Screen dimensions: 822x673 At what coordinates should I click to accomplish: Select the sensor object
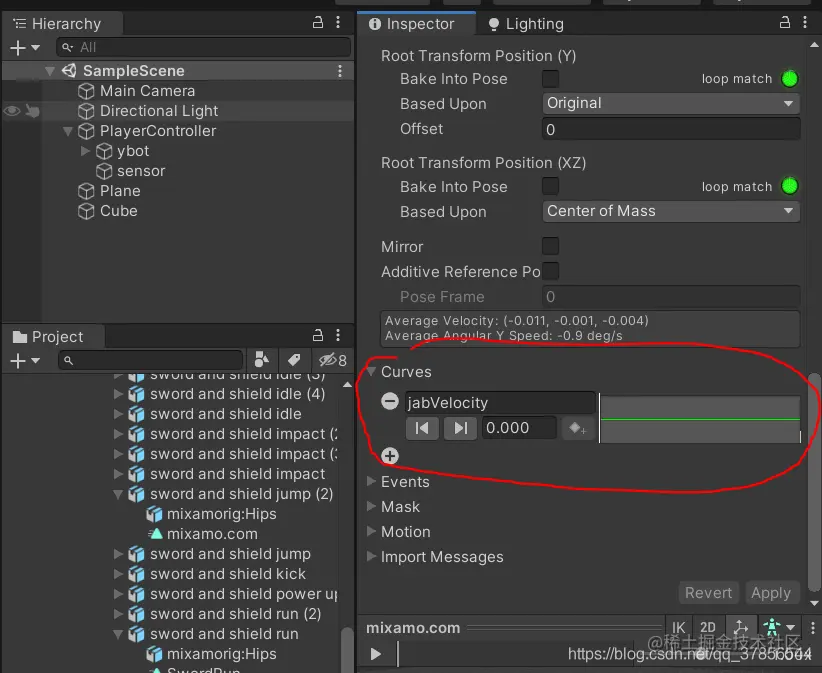click(x=140, y=171)
